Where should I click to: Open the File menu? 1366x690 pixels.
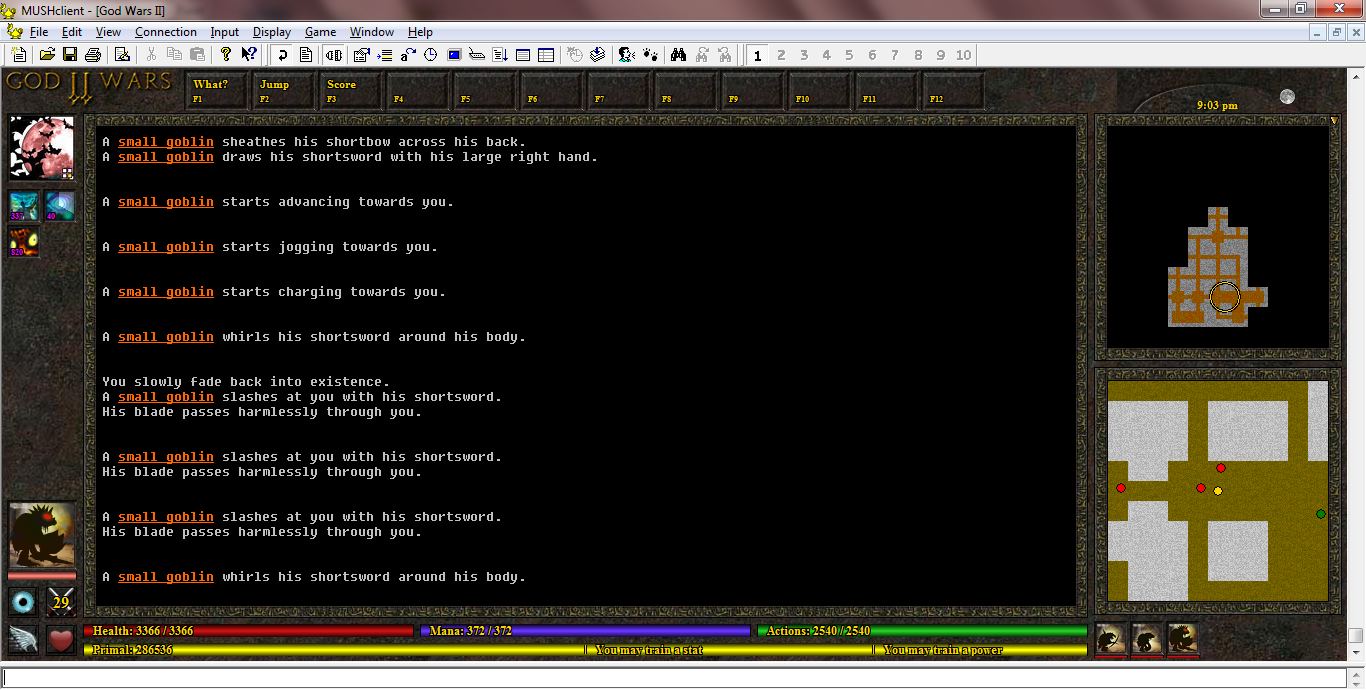pyautogui.click(x=39, y=32)
